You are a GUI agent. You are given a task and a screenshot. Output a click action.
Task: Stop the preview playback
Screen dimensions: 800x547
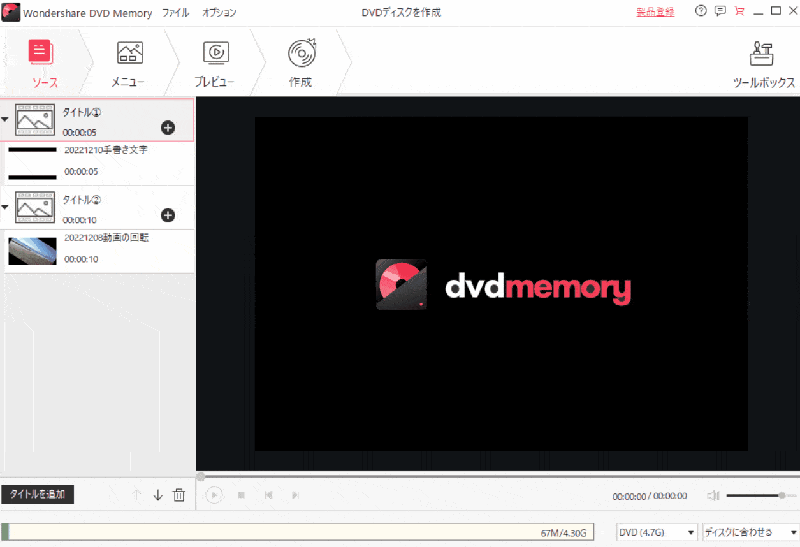tap(241, 495)
